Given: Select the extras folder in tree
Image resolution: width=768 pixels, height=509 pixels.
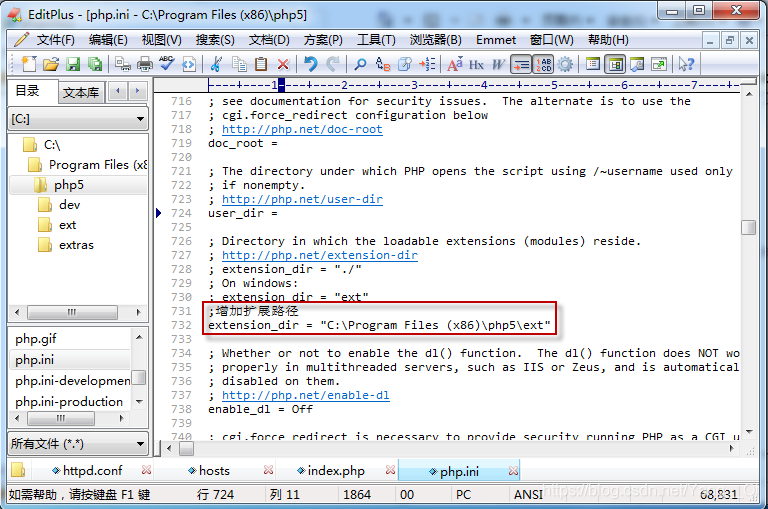Looking at the screenshot, I should click(x=76, y=245).
